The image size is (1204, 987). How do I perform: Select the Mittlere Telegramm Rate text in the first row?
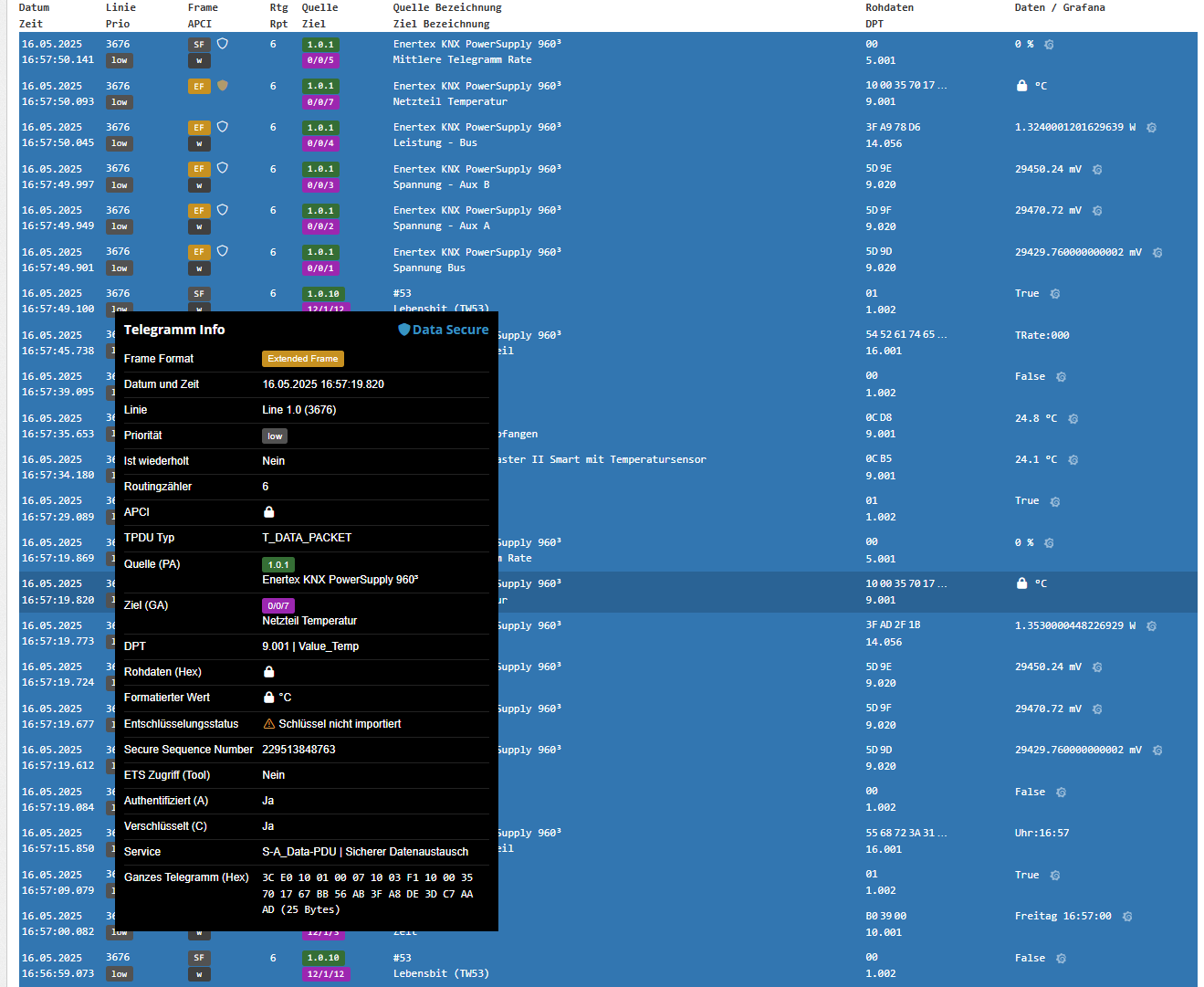point(462,60)
